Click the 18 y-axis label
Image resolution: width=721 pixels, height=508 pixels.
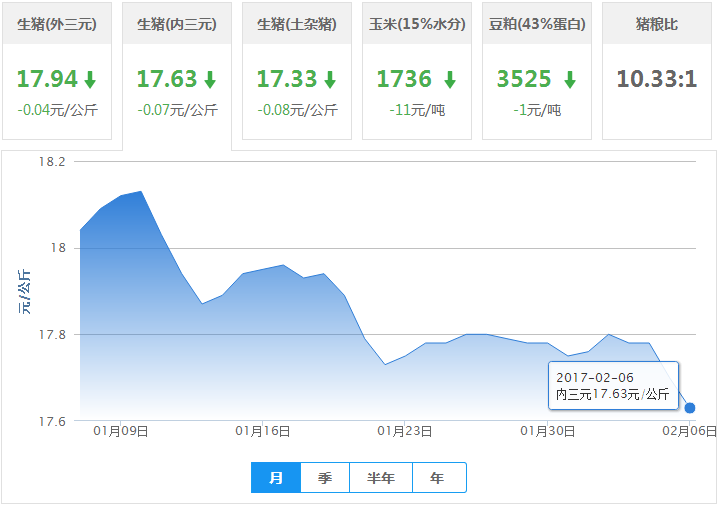pos(58,248)
